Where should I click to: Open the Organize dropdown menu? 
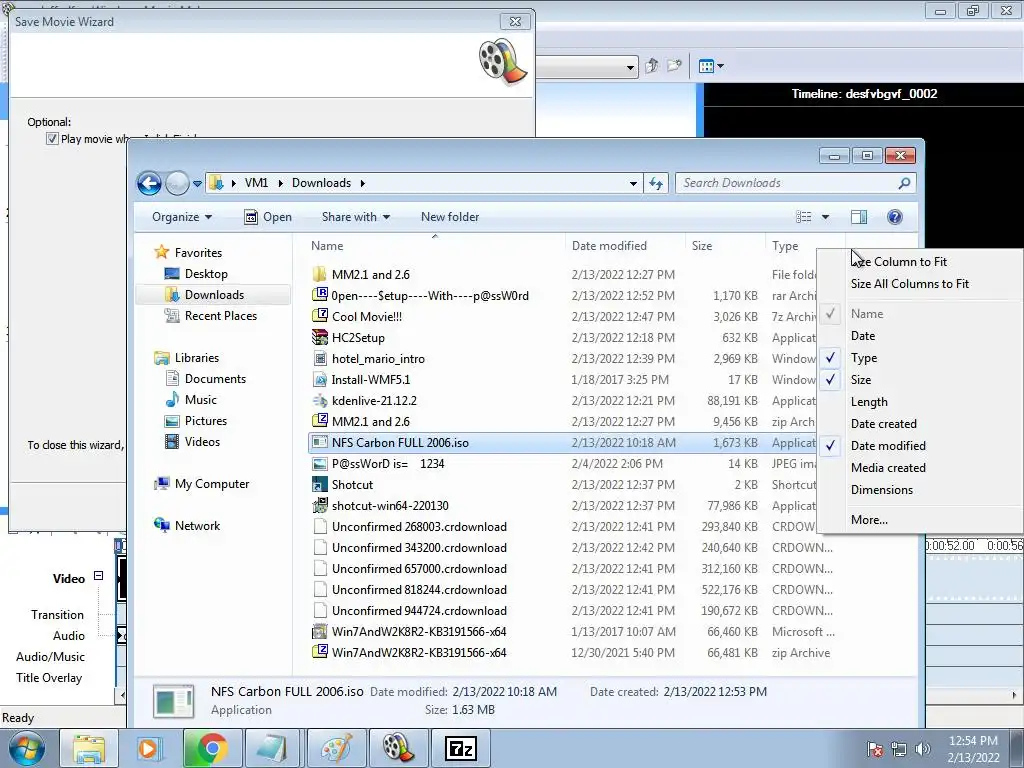pyautogui.click(x=182, y=217)
